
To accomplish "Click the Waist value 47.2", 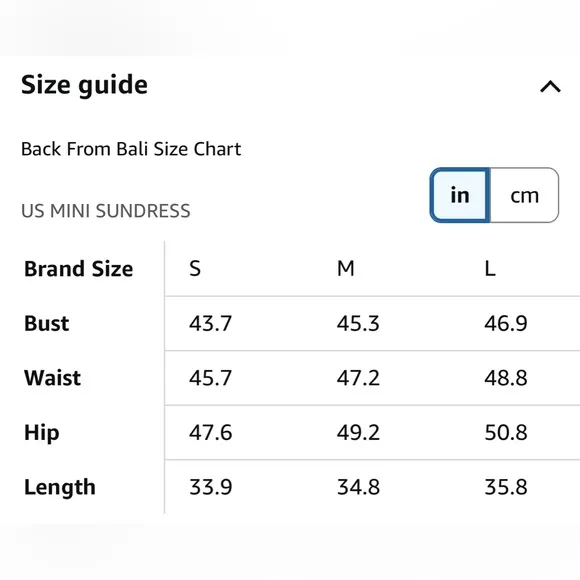I will coord(358,378).
